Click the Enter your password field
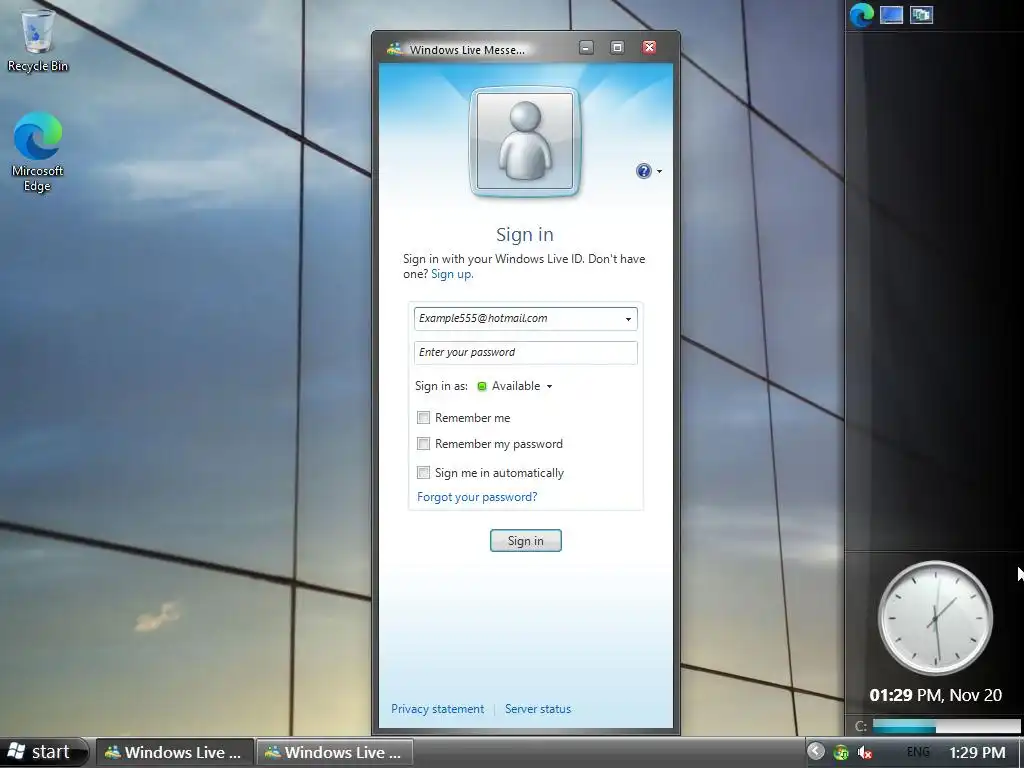This screenshot has height=768, width=1024. pos(526,353)
